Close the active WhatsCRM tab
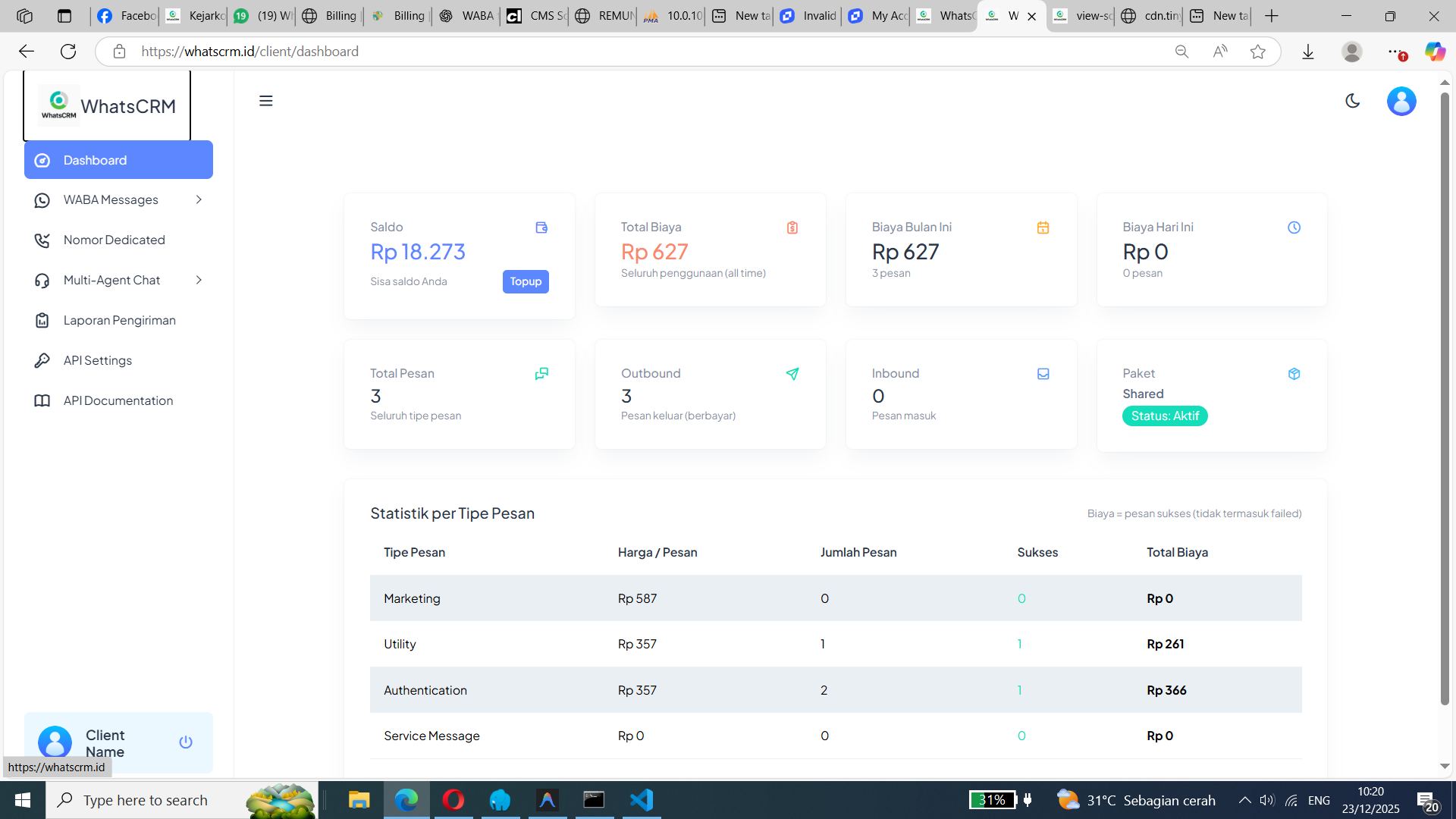1456x819 pixels. tap(1031, 16)
